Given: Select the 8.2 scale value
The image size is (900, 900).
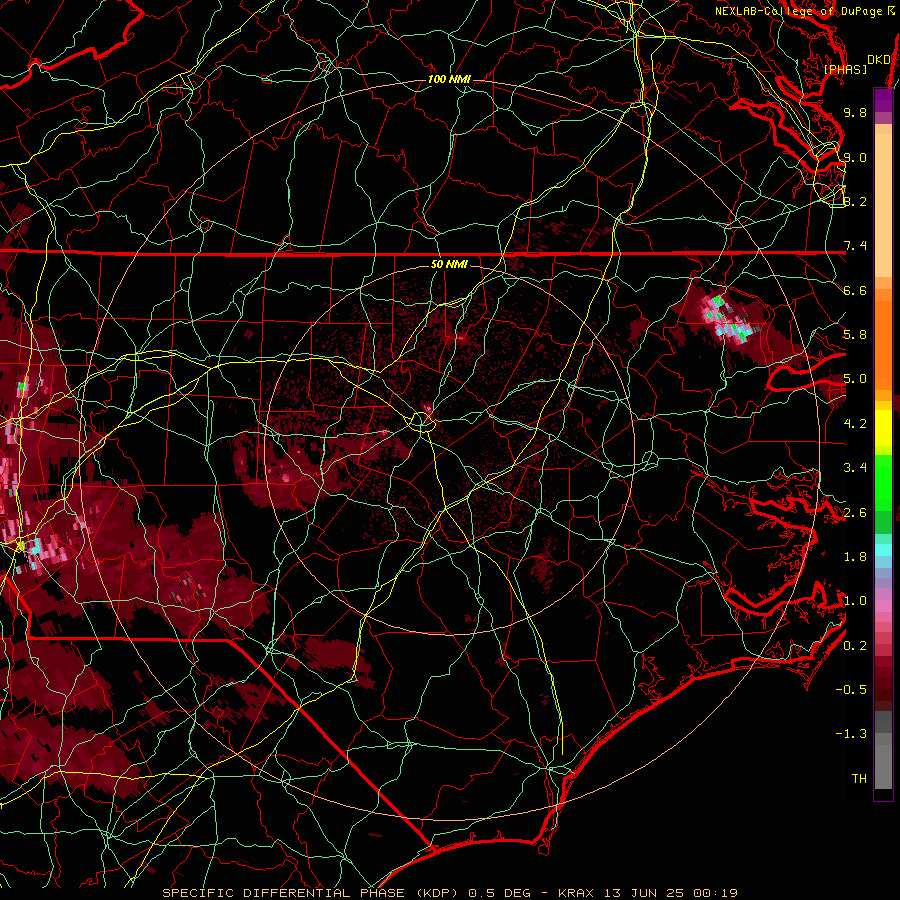Looking at the screenshot, I should coord(855,201).
